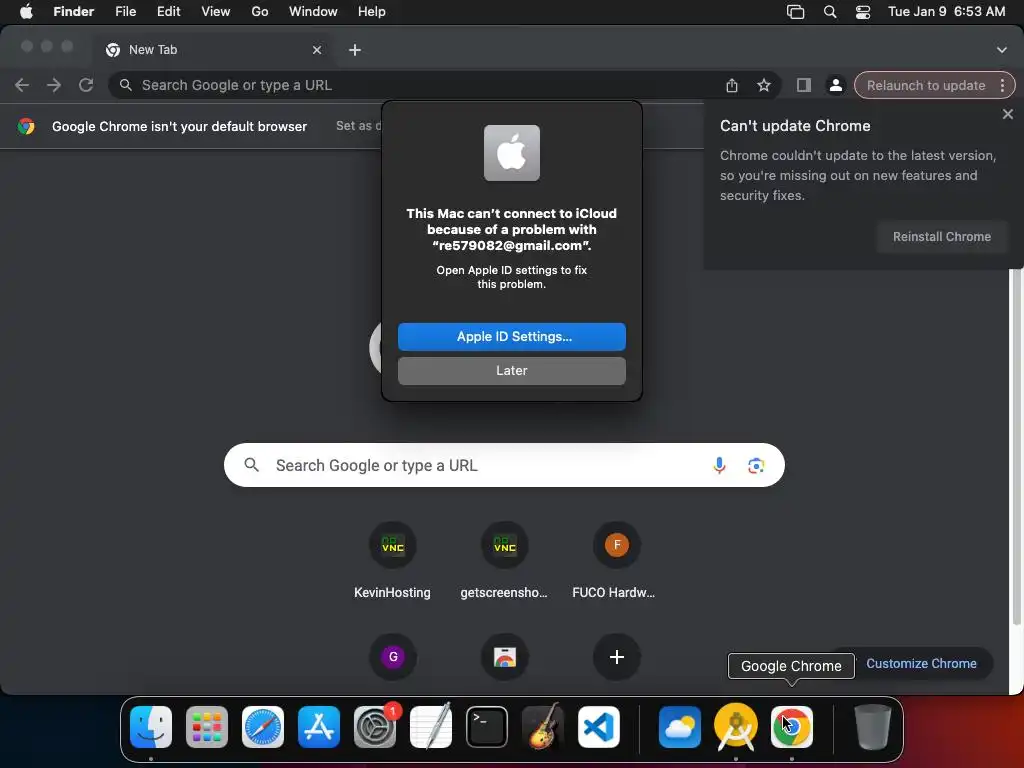Open the Edit menu
Viewport: 1024px width, 768px height.
[x=168, y=12]
